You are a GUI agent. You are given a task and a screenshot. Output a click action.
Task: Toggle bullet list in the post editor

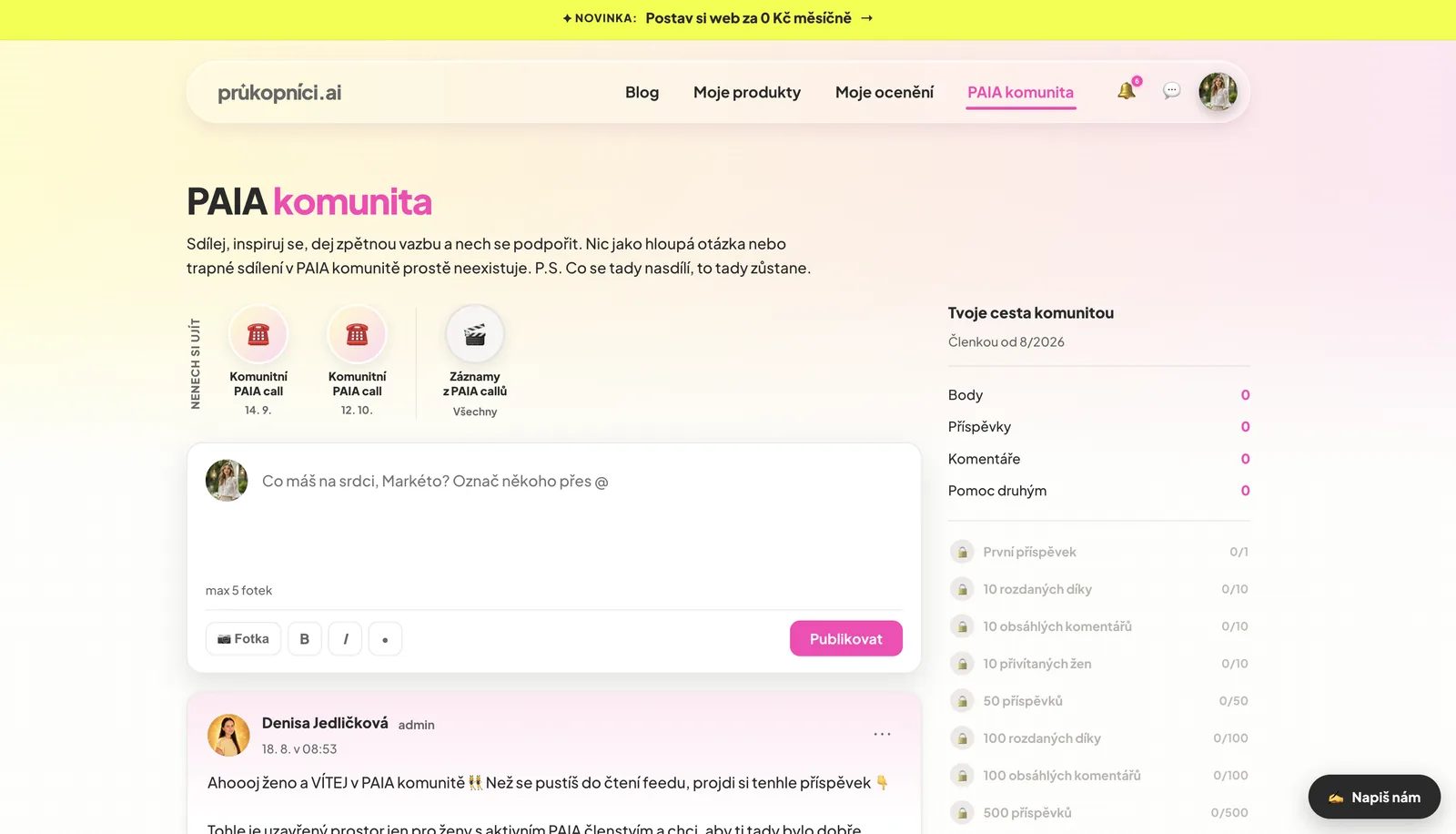tap(385, 639)
